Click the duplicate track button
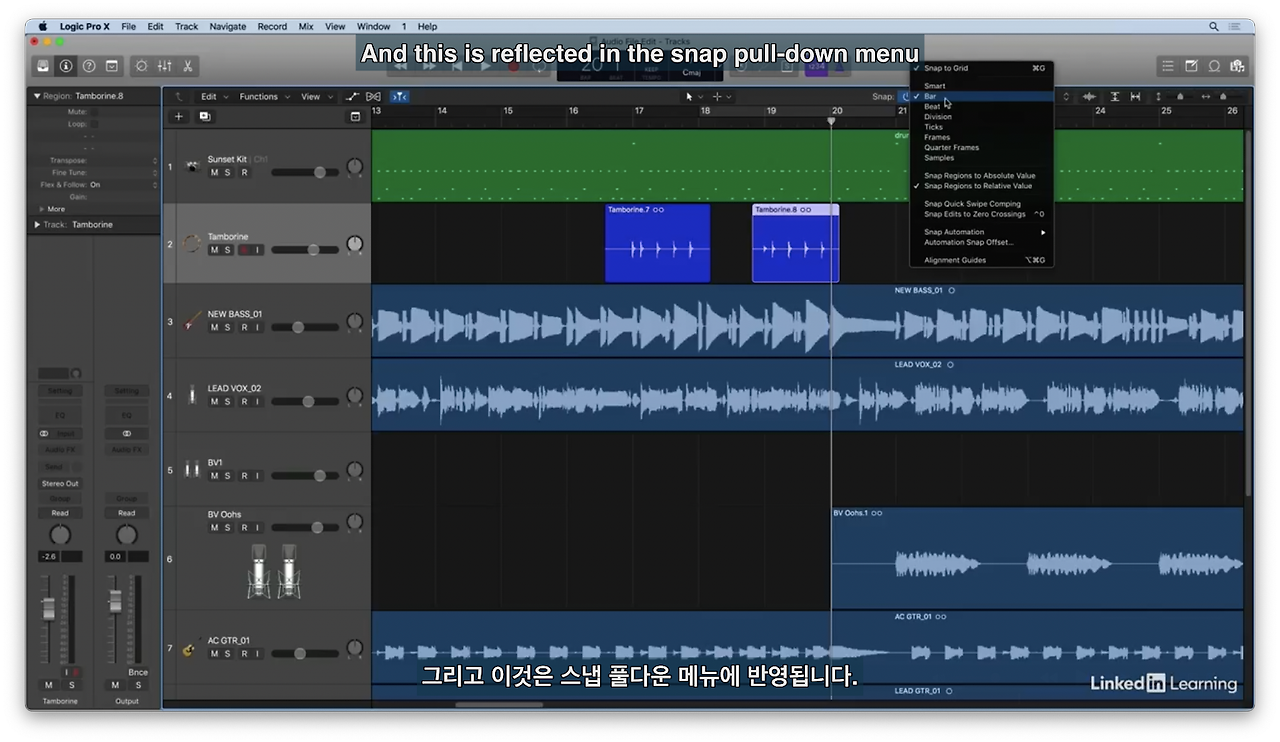 click(x=204, y=116)
